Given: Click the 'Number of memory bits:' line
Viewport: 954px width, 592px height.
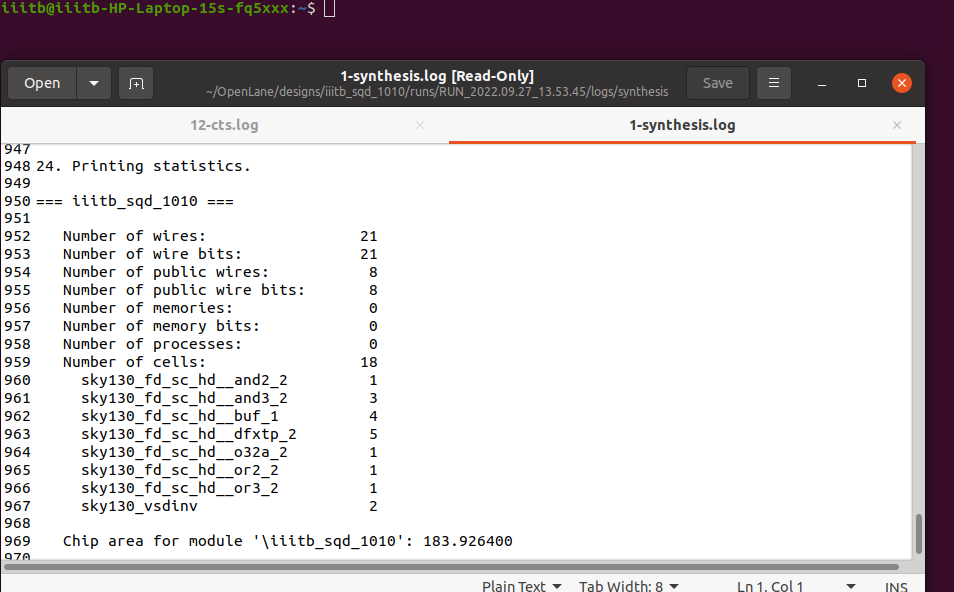Looking at the screenshot, I should 220,326.
